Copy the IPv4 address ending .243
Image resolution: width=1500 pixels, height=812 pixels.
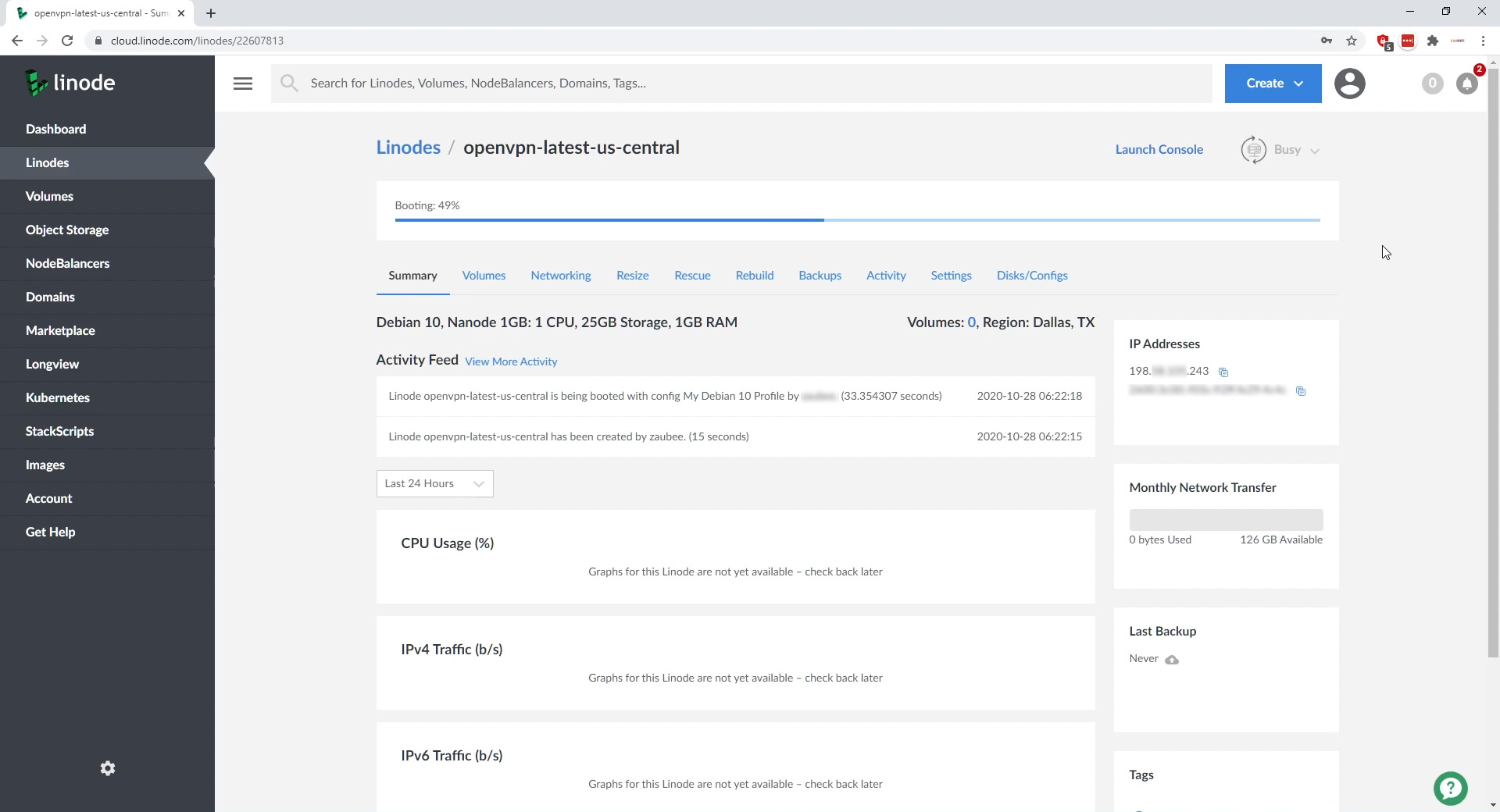[x=1223, y=372]
